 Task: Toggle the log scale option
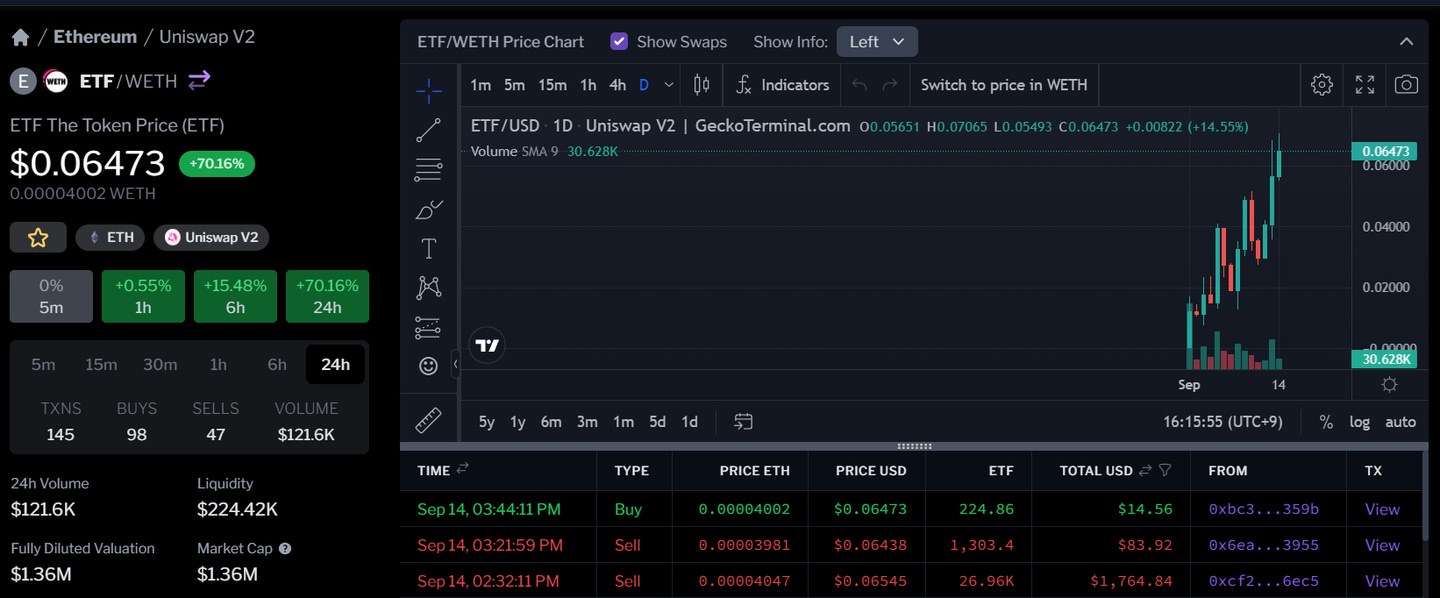[x=1359, y=422]
